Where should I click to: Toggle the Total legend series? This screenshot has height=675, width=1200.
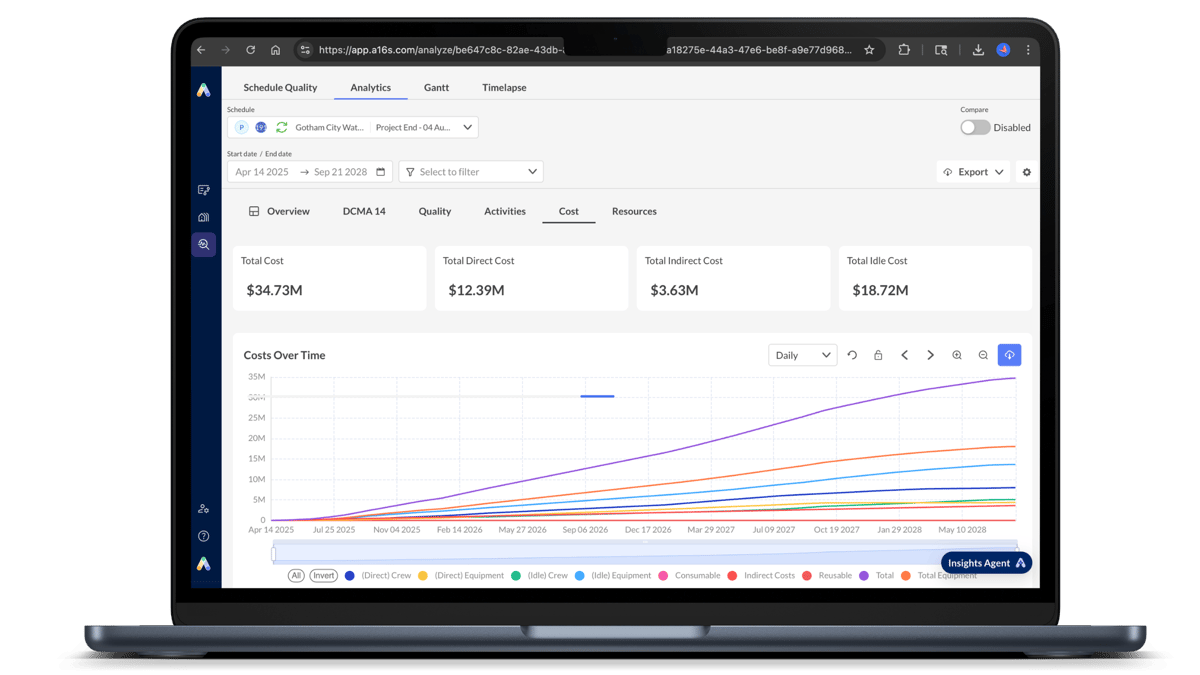[x=877, y=576]
